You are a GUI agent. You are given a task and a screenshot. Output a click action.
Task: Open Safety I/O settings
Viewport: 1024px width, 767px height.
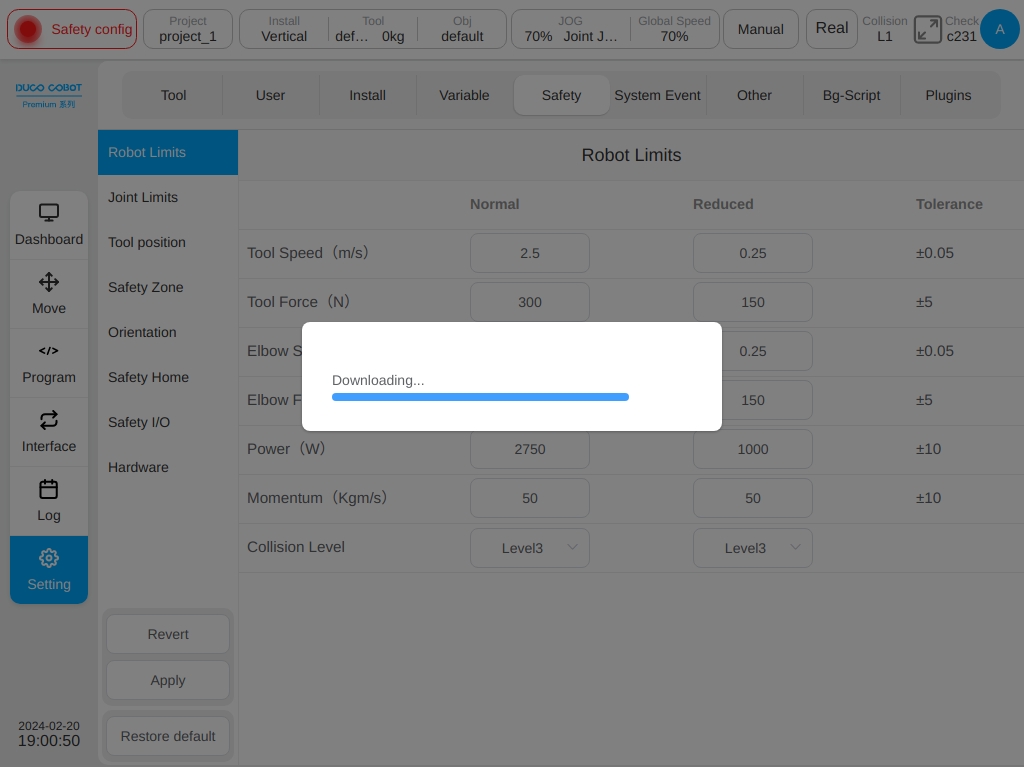coord(168,423)
